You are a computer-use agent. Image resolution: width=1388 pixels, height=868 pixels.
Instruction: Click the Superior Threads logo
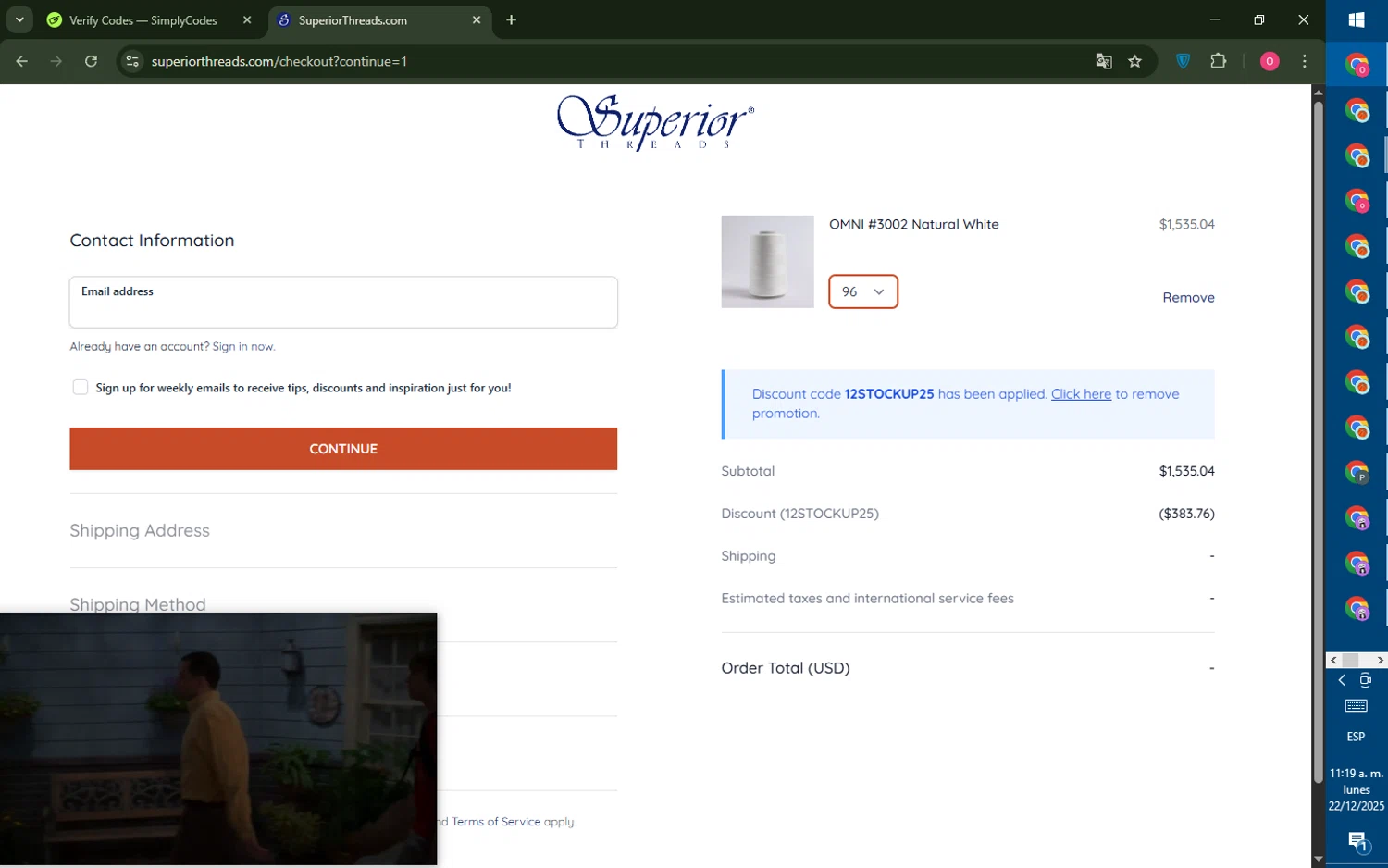(655, 122)
